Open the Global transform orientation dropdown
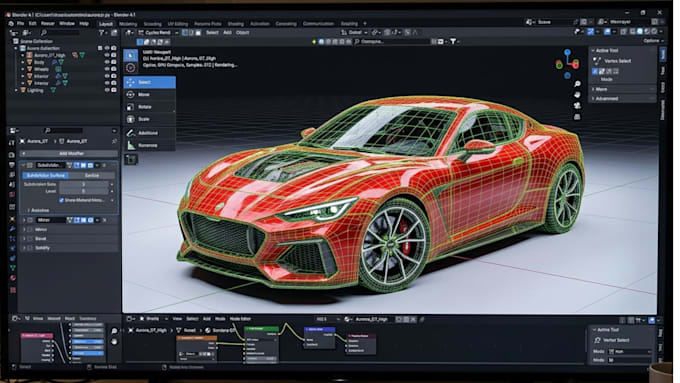The image size is (680, 383). coord(354,33)
